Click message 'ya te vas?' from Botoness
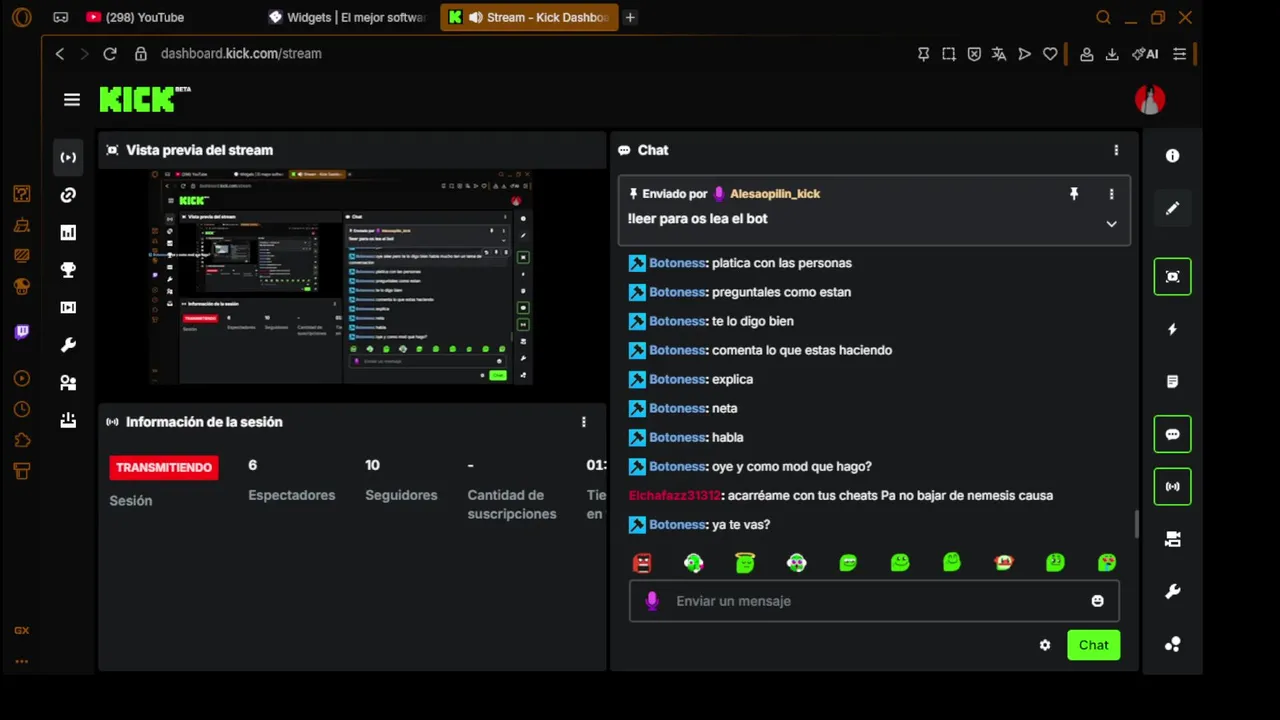This screenshot has height=720, width=1280. 741,524
